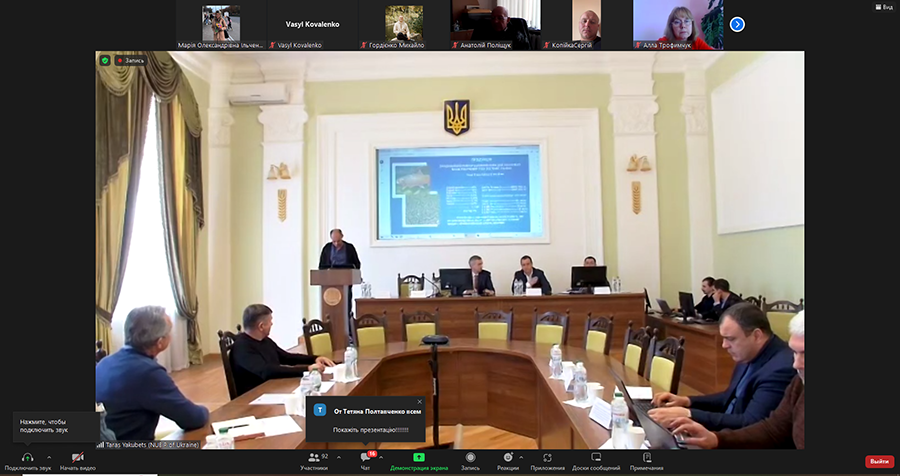The height and width of the screenshot is (476, 900).
Task: Expand the arrow next to Реакции
Action: (x=521, y=458)
